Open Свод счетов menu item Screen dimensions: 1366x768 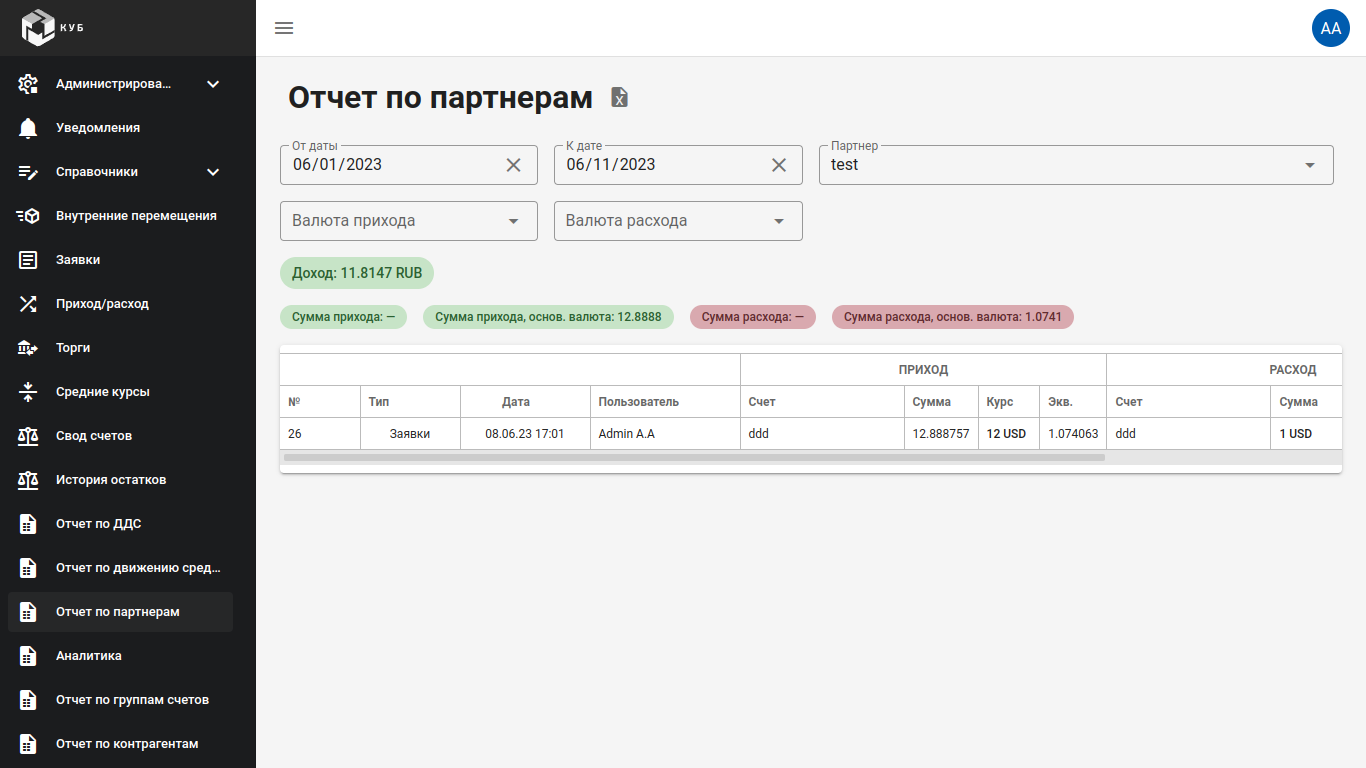(x=120, y=436)
